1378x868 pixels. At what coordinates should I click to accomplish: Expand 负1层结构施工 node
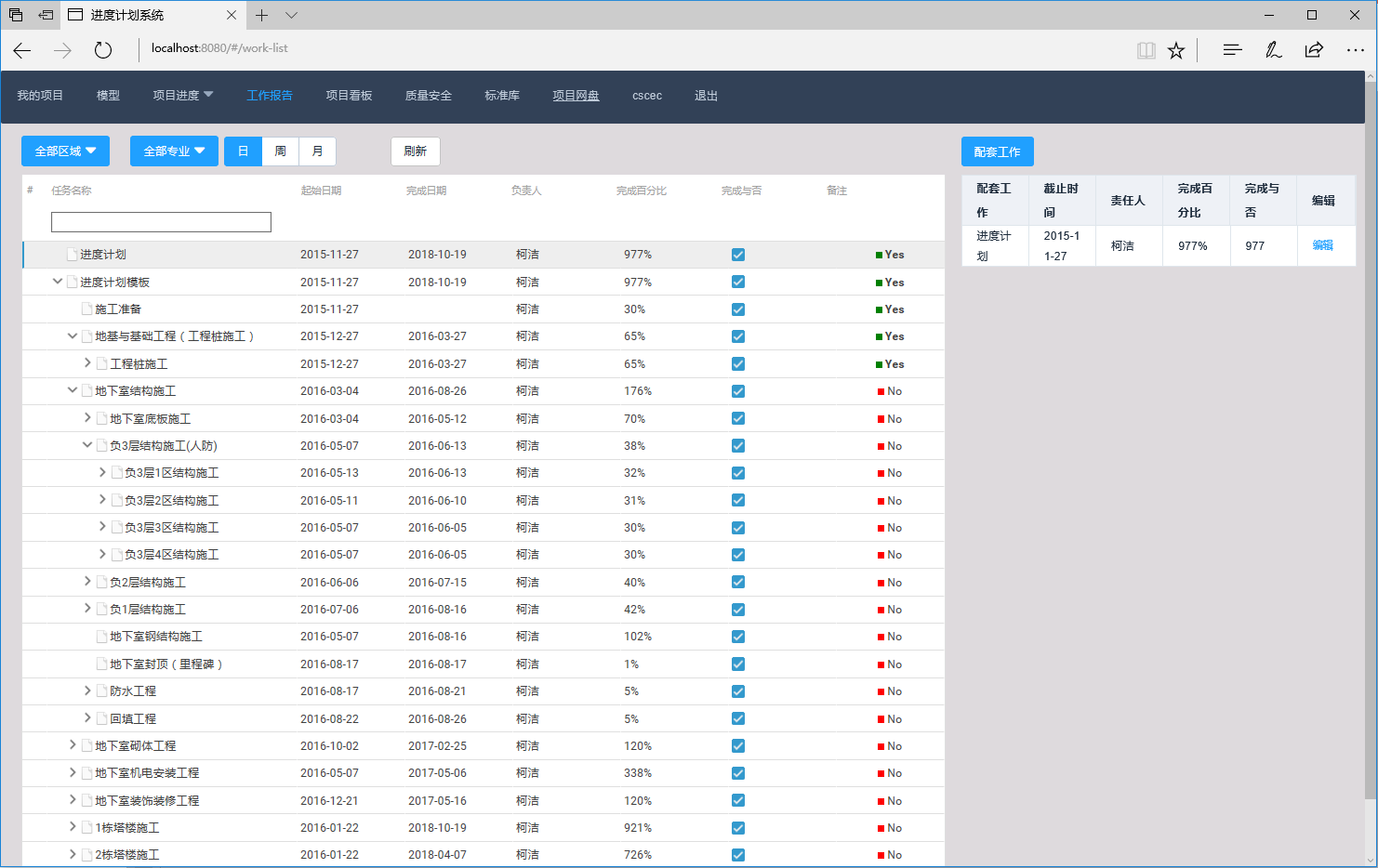pyautogui.click(x=87, y=609)
